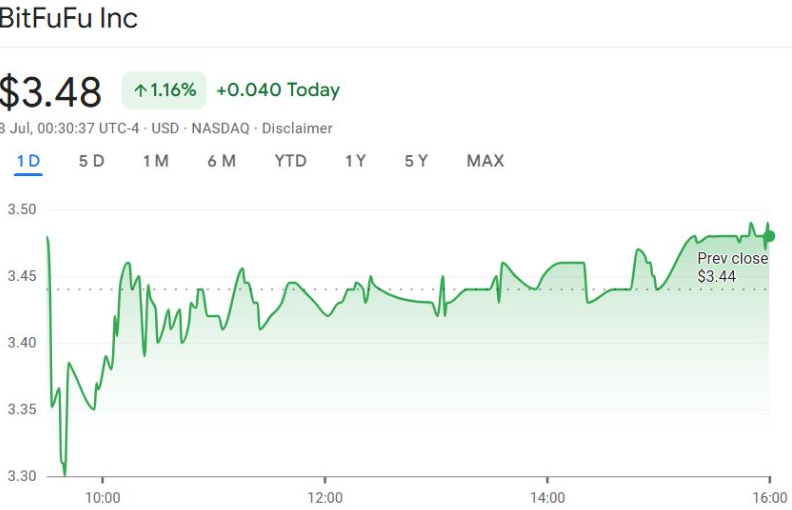Click the Prev close $3.44 label
This screenshot has height=510, width=792.
[x=732, y=267]
